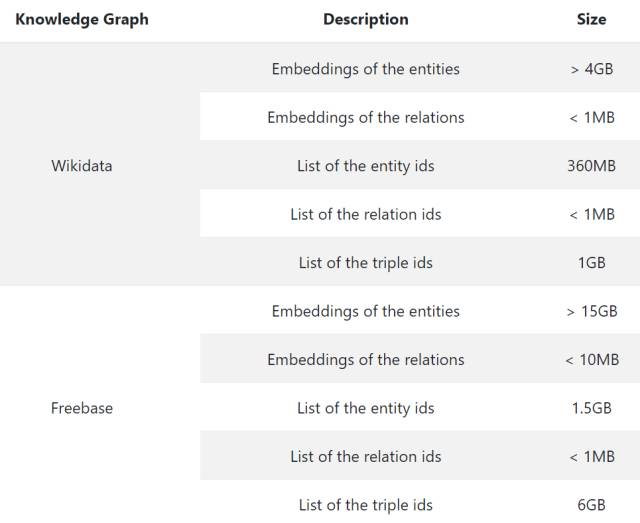Select Wikidata's List of the entity ids
The height and width of the screenshot is (523, 640).
coord(366,166)
